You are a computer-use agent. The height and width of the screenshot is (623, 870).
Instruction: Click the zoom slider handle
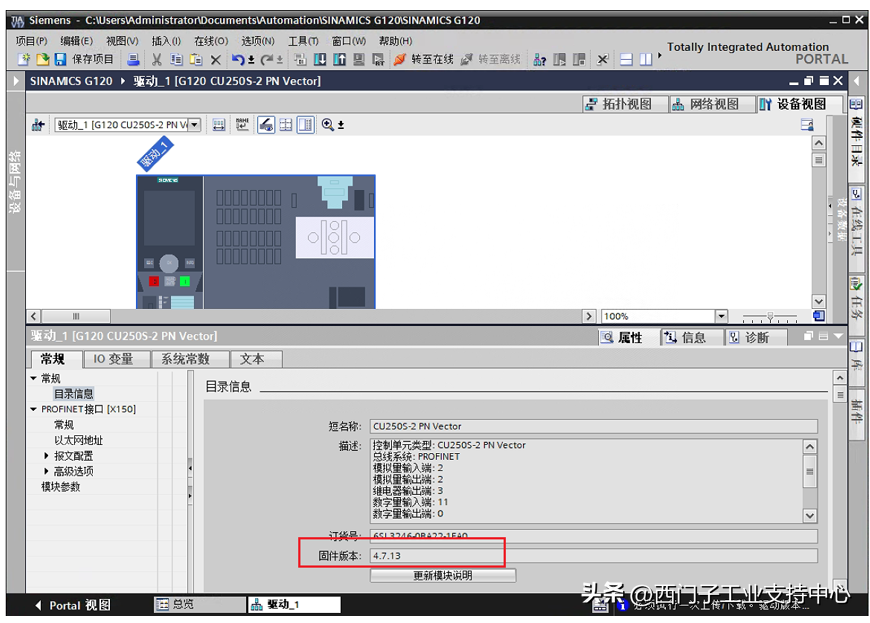tap(771, 317)
